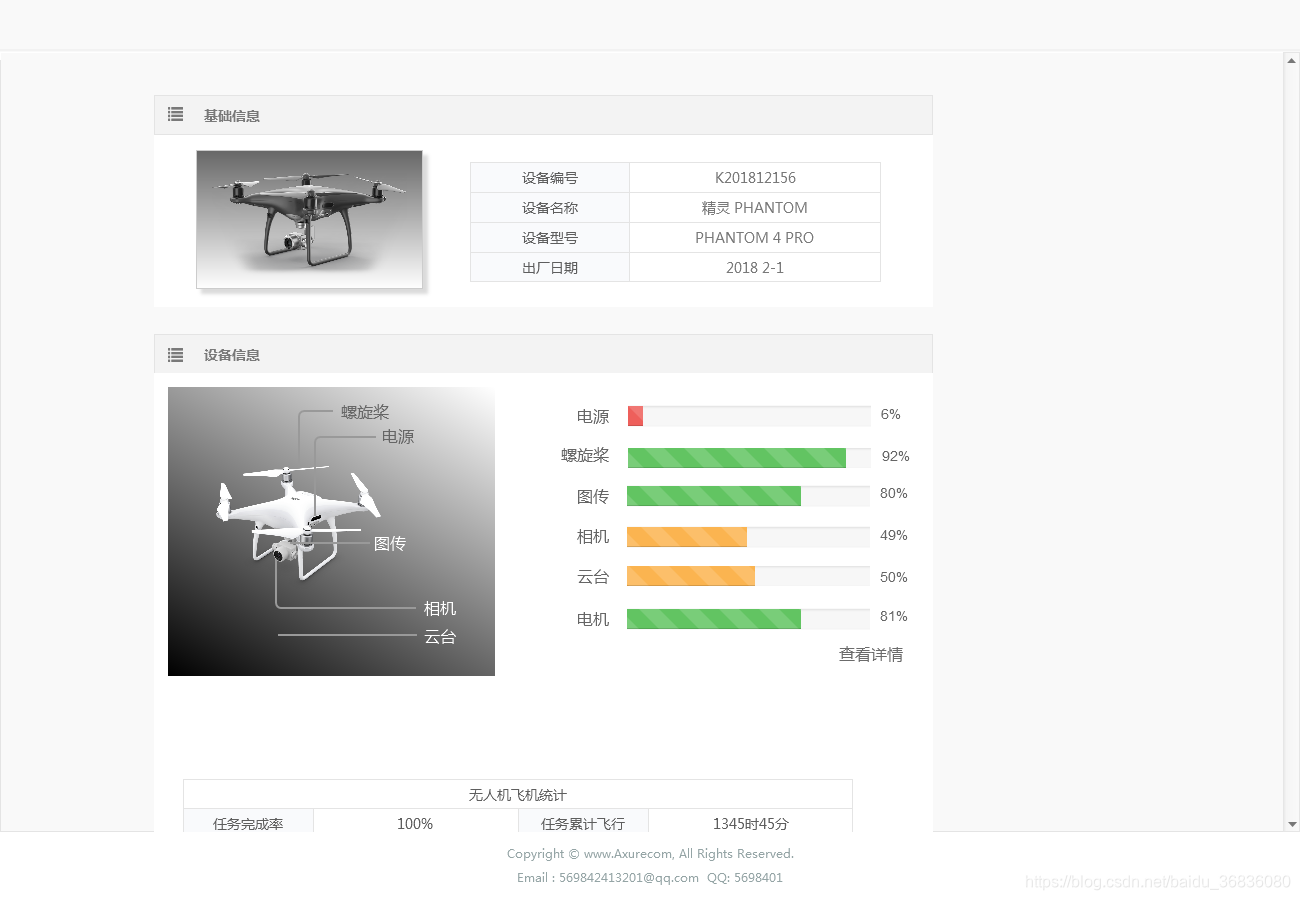Click the 设备名称 label cell
1300x900 pixels.
click(x=550, y=208)
